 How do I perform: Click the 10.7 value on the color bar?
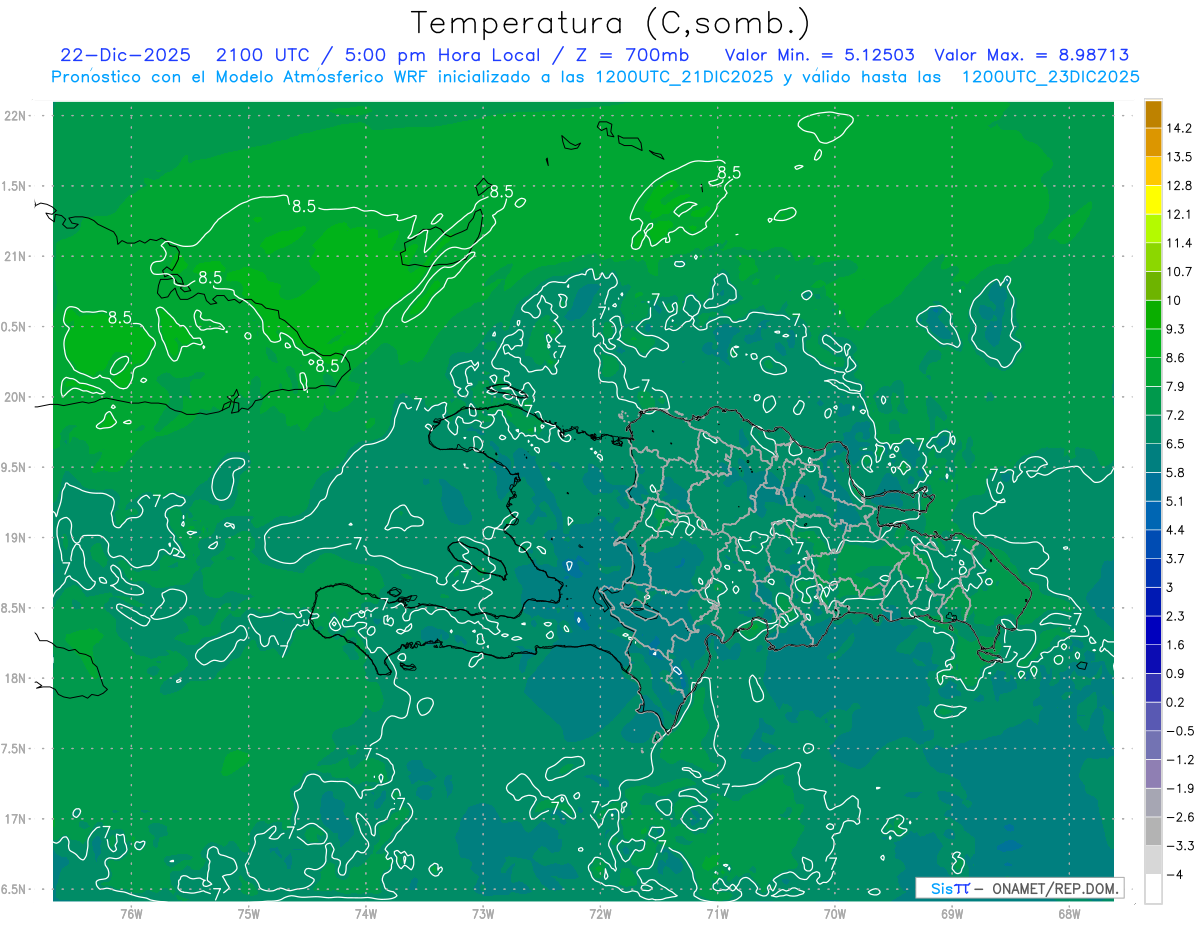(1179, 272)
